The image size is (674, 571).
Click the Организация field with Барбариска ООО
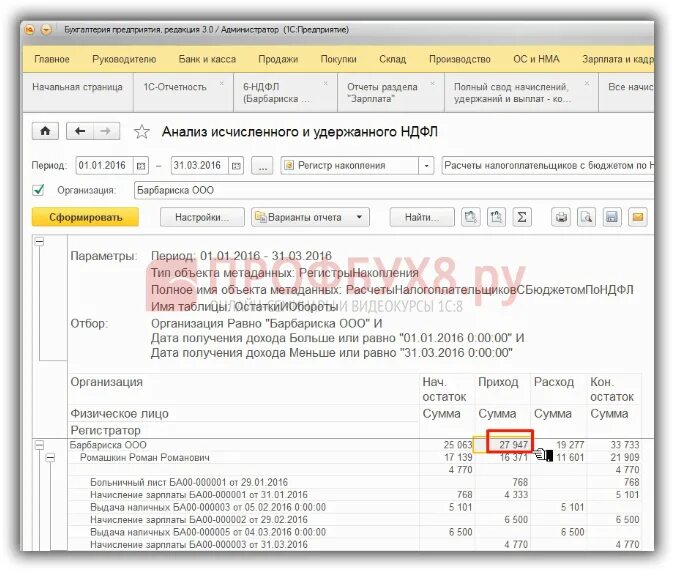(394, 190)
